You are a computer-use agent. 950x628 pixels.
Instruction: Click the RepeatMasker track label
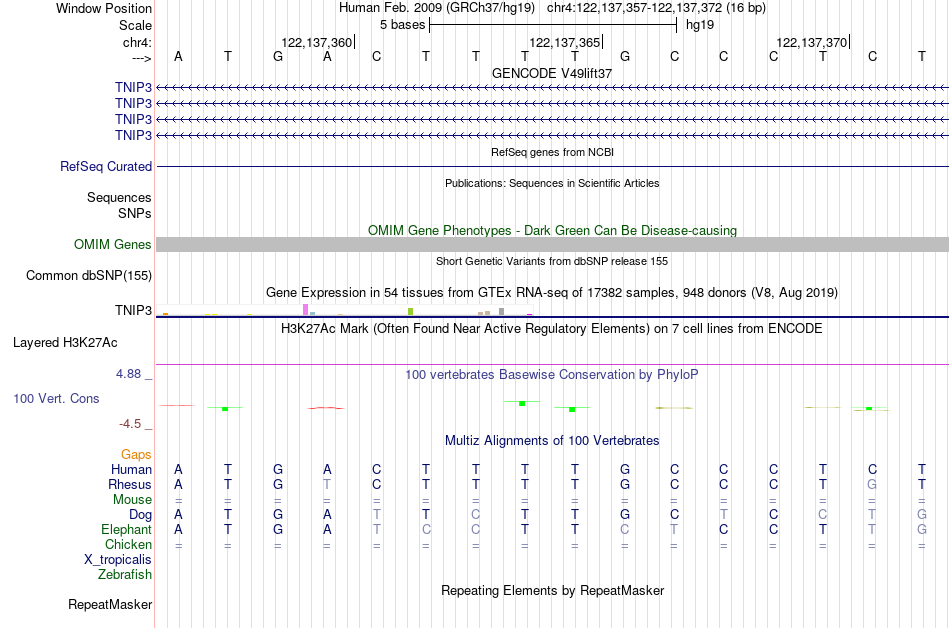click(x=110, y=604)
